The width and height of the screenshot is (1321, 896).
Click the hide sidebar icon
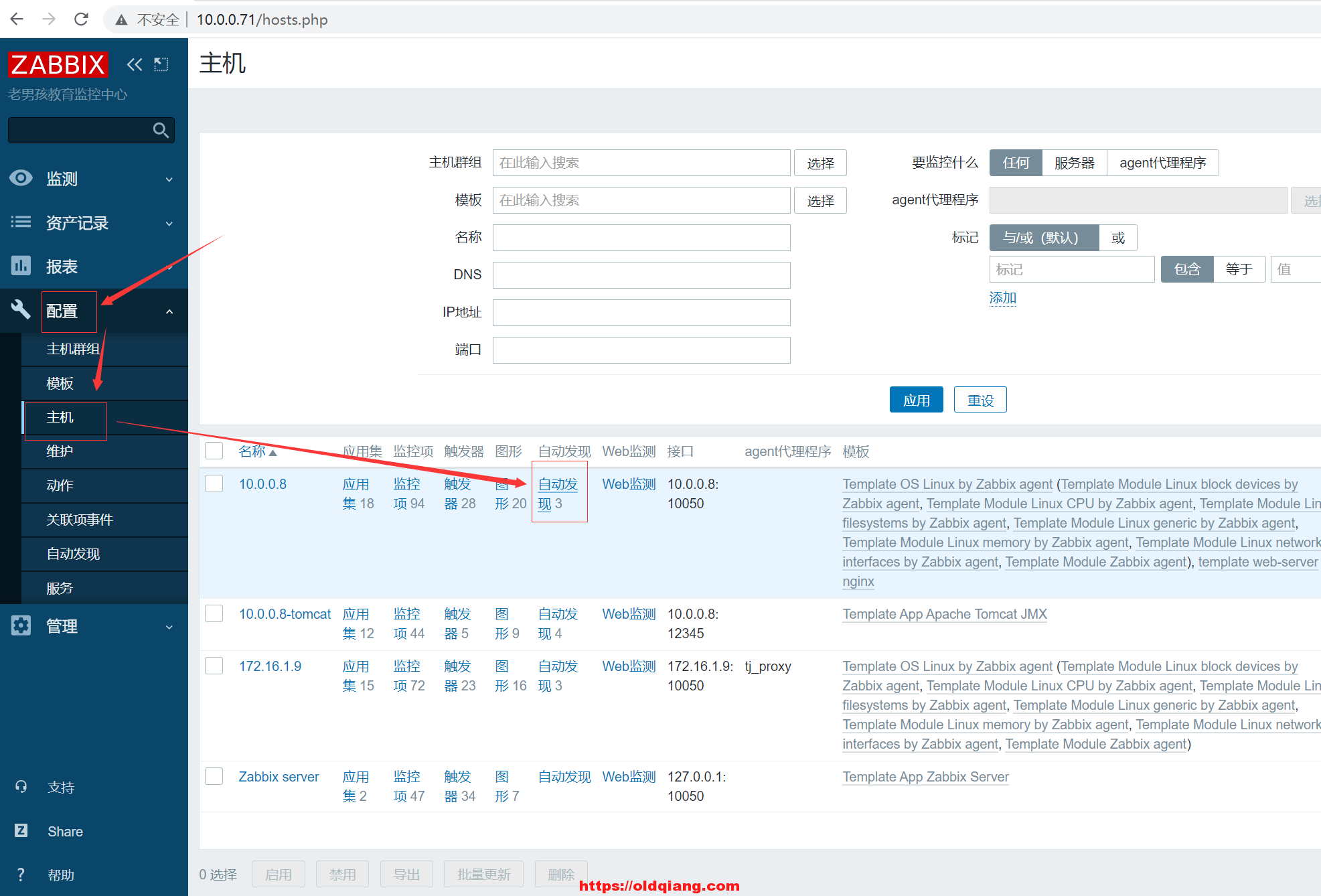(x=161, y=64)
